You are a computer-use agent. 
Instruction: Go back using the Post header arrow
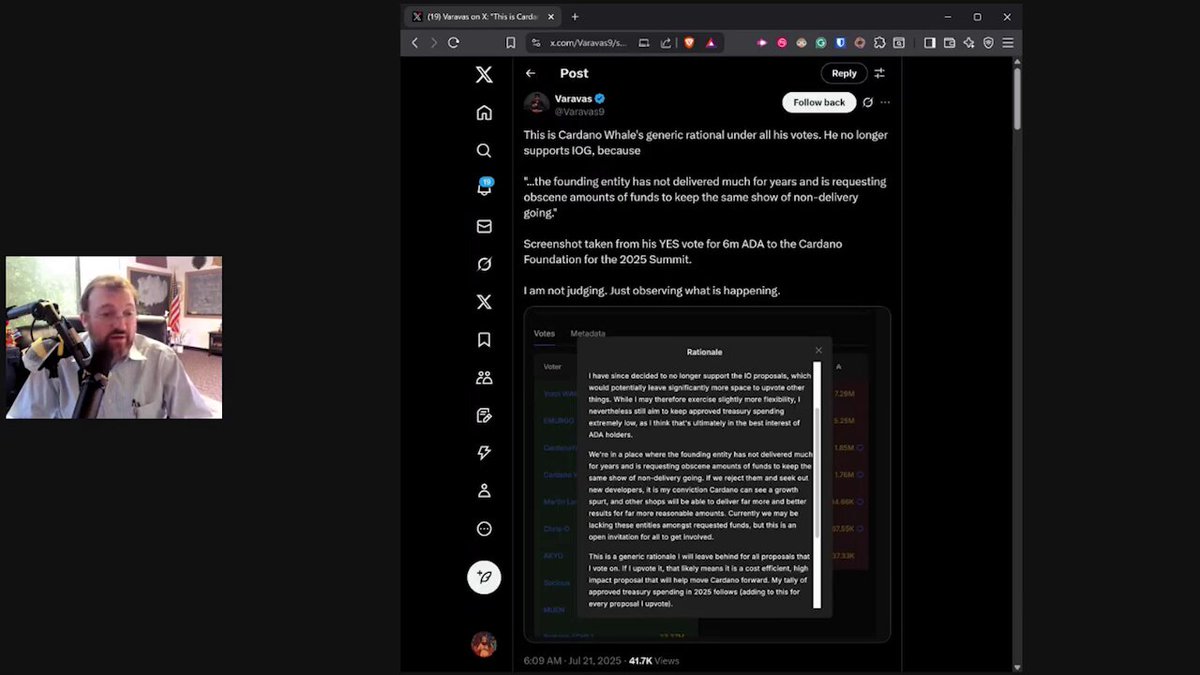(x=531, y=73)
